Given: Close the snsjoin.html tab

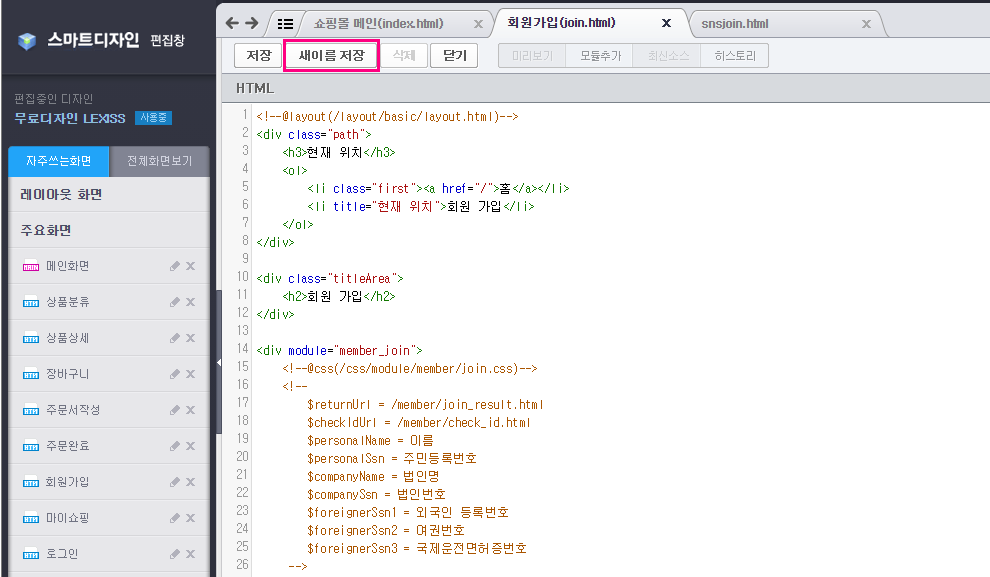Looking at the screenshot, I should (x=866, y=24).
